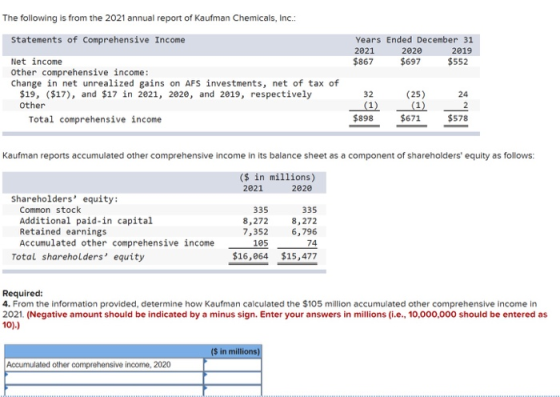The image size is (560, 397).
Task: Click the 'Net income' row label
Action: tap(36, 62)
